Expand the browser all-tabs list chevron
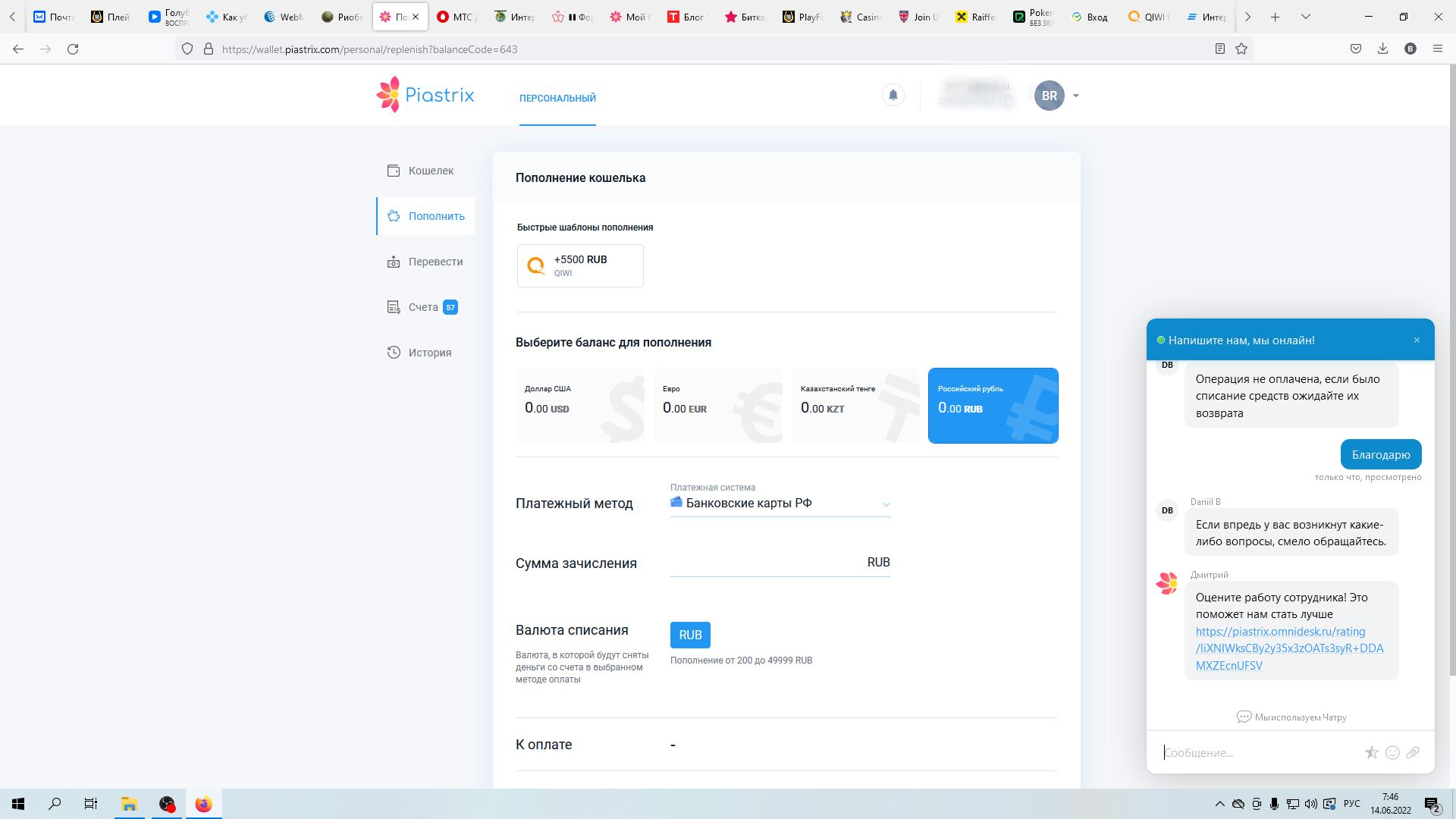Screen dimensions: 1456x819 click(x=1305, y=17)
